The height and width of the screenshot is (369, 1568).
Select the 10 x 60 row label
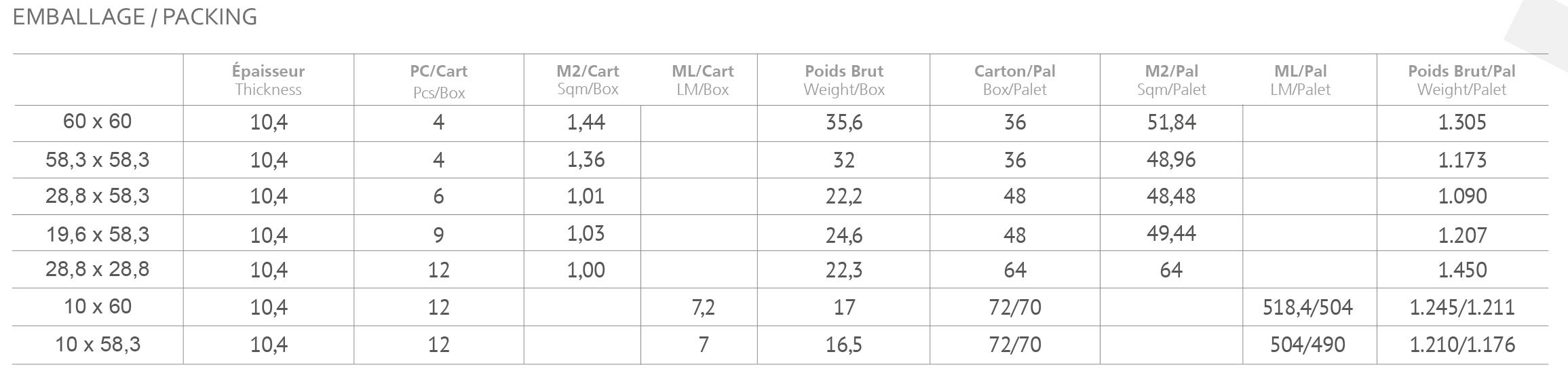tap(97, 307)
